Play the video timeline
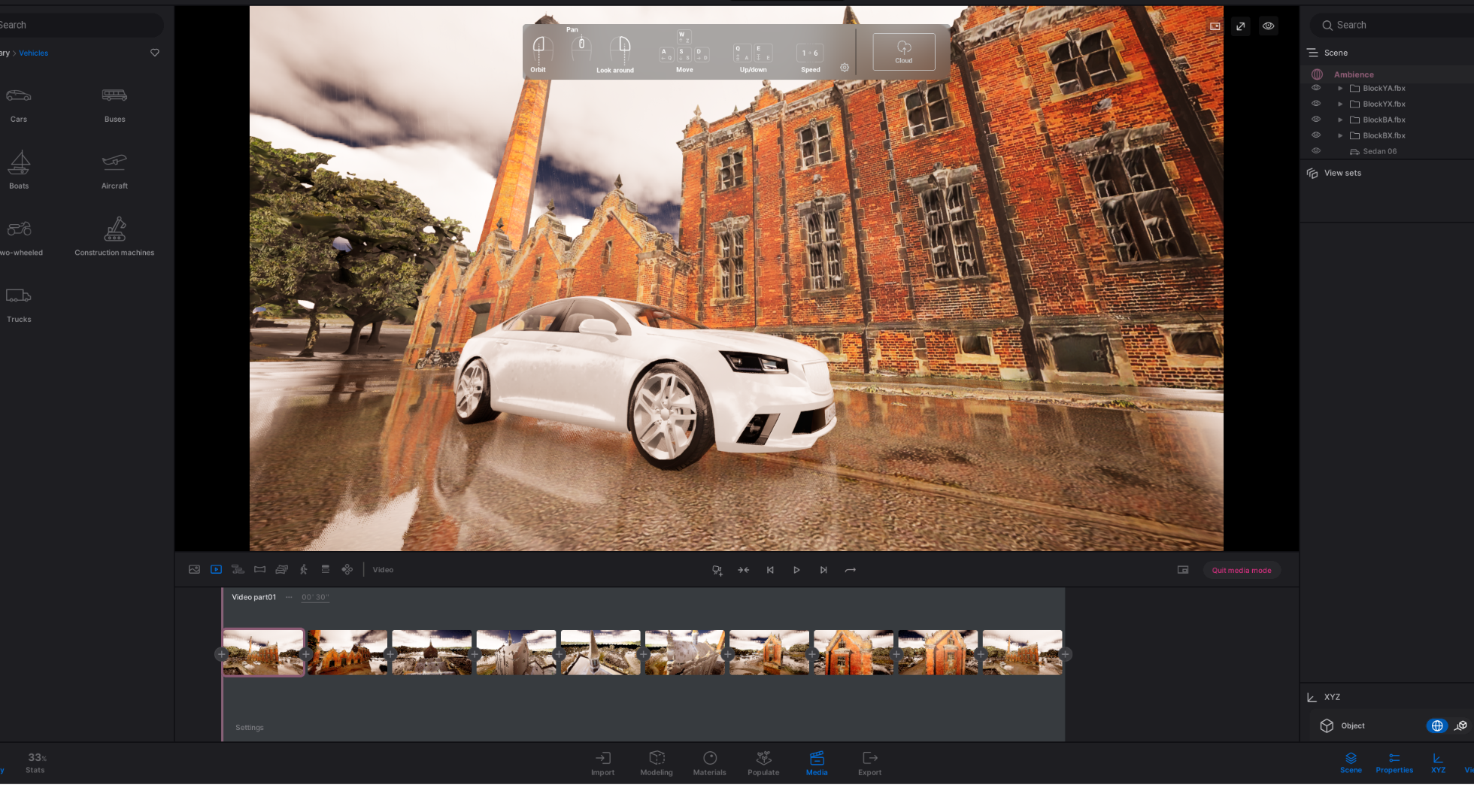Screen dimensions: 1474x812 coord(796,570)
